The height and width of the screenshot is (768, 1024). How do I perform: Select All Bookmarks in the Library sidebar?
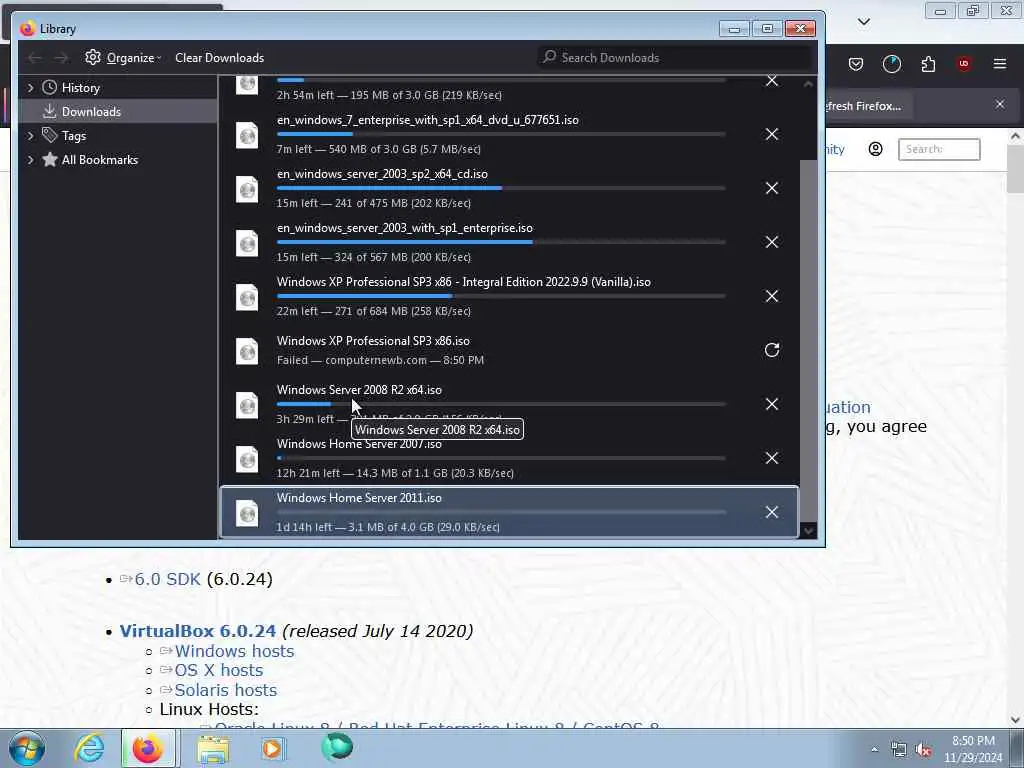118,160
